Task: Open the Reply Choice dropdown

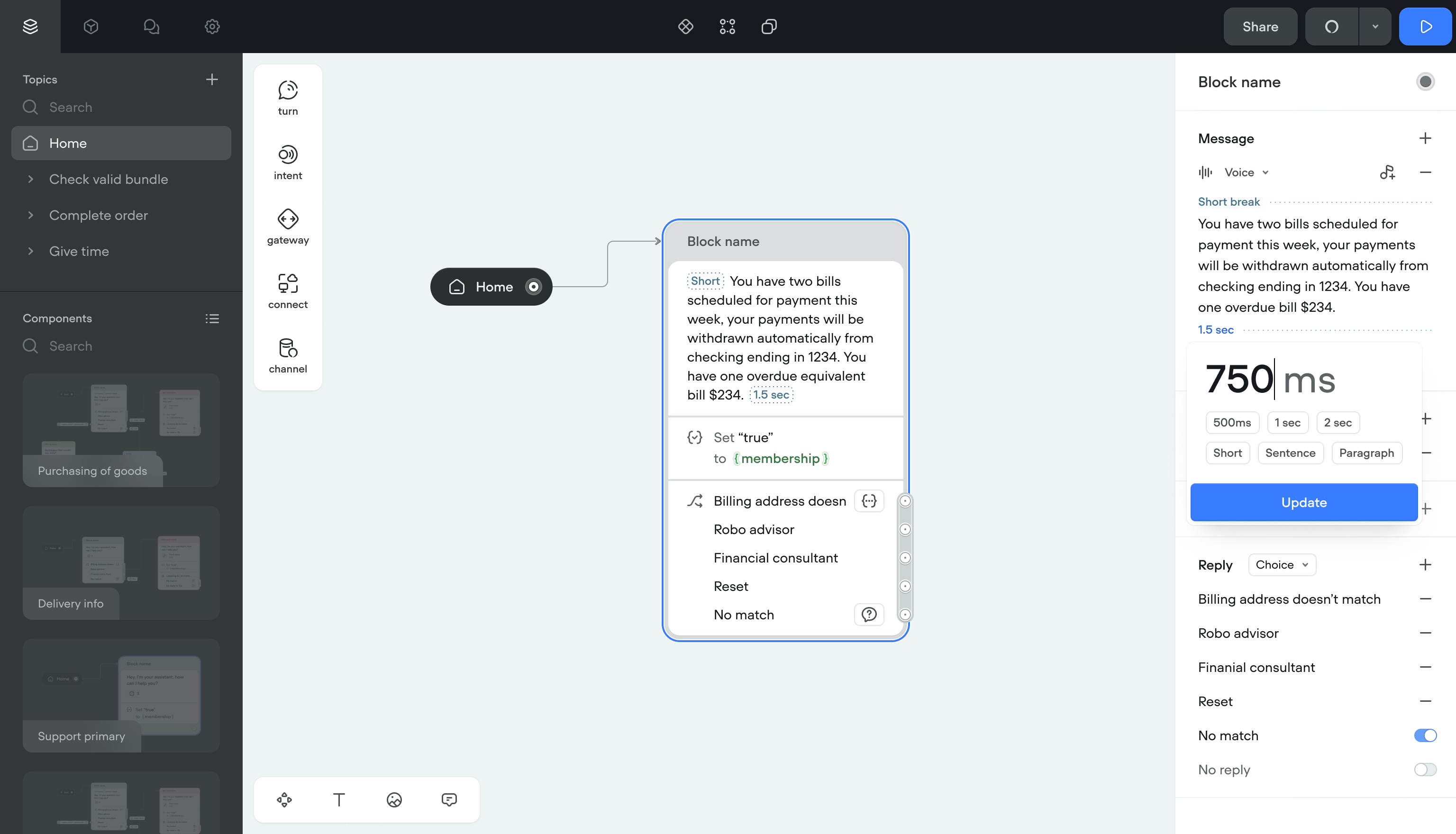Action: tap(1282, 565)
